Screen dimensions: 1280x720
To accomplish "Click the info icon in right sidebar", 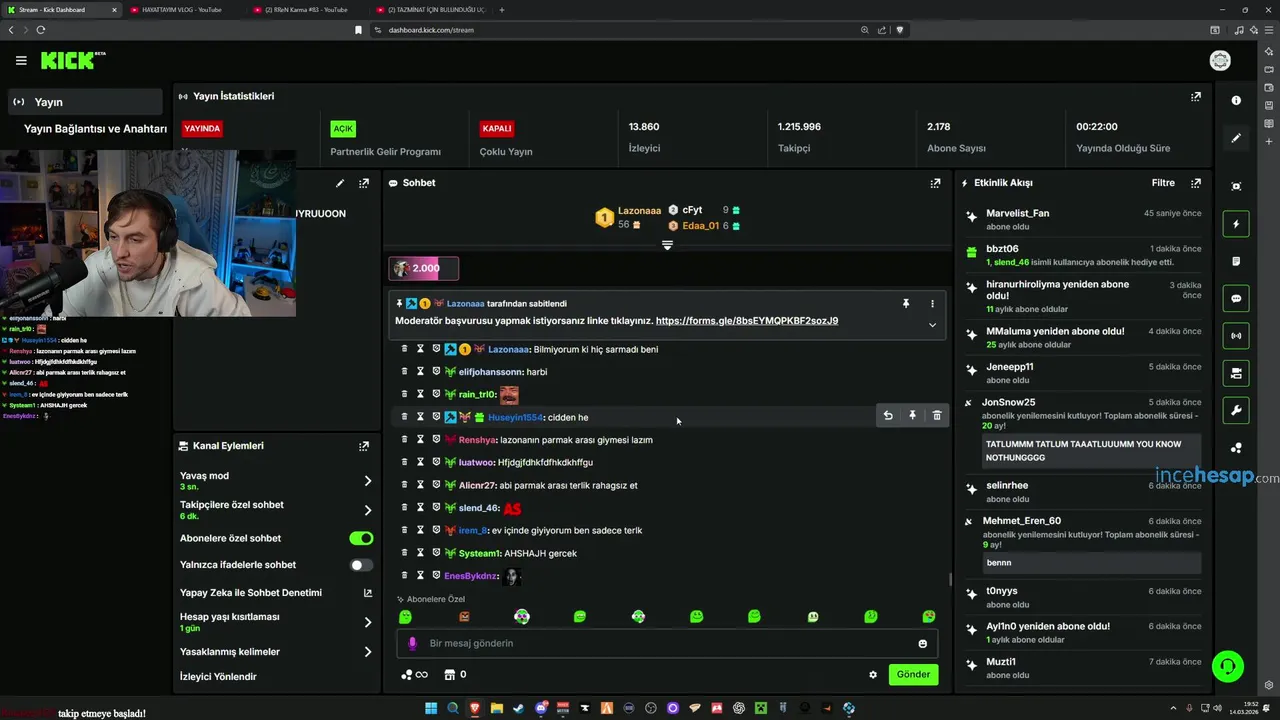I will 1236,100.
